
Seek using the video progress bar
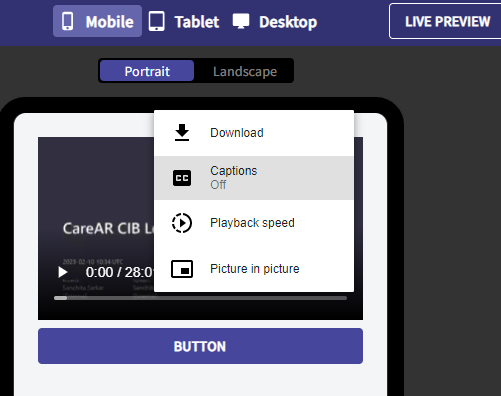pos(200,298)
